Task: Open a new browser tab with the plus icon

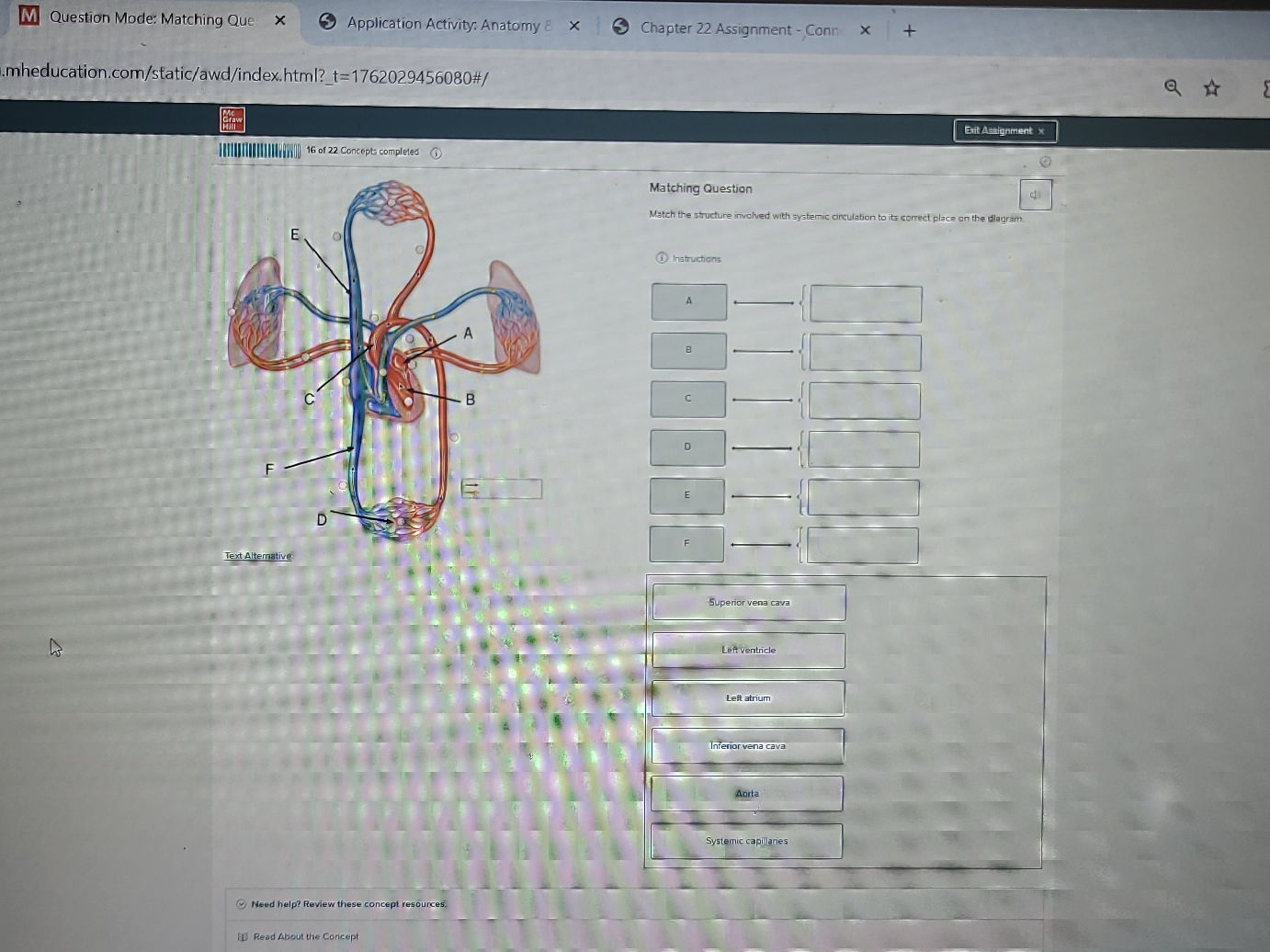Action: pyautogui.click(x=909, y=29)
